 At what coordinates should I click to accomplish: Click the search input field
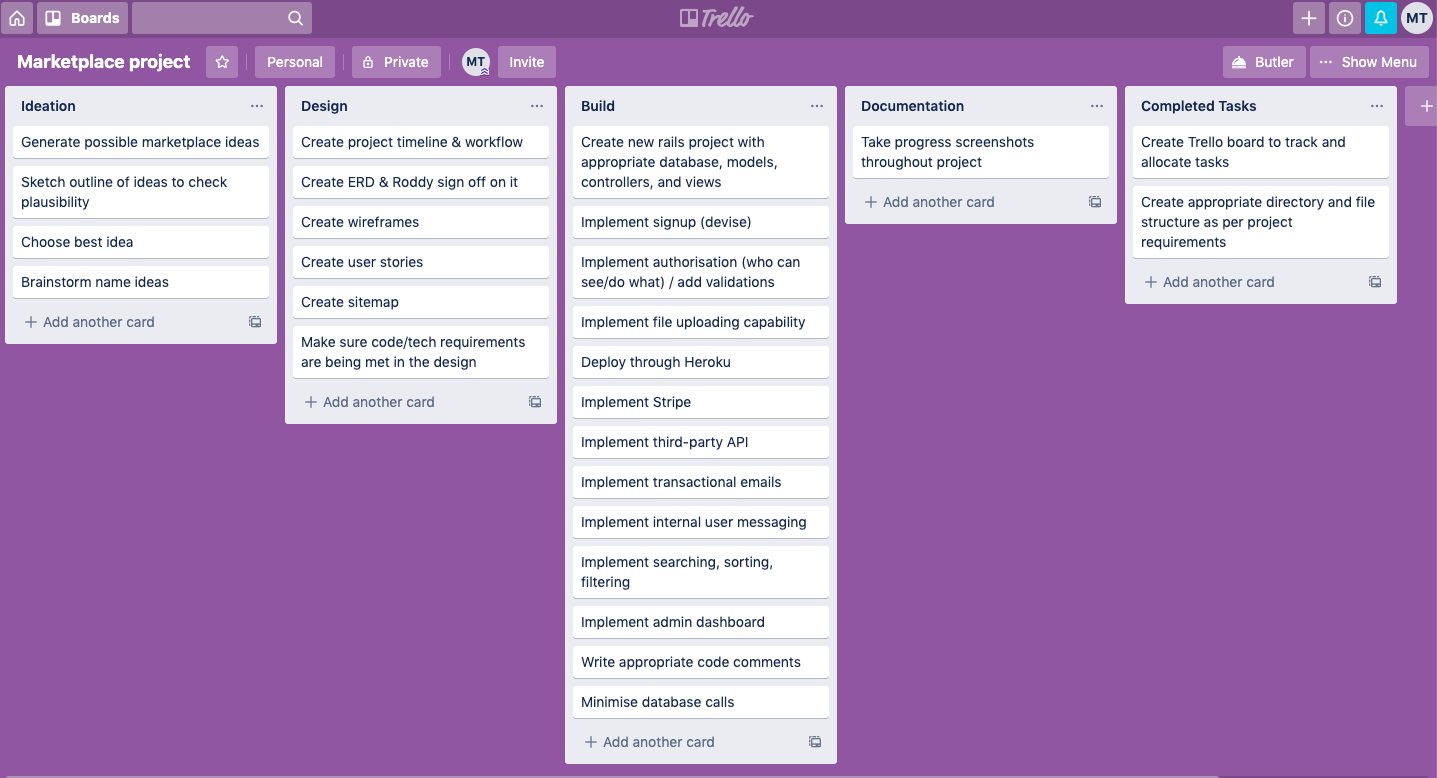221,18
